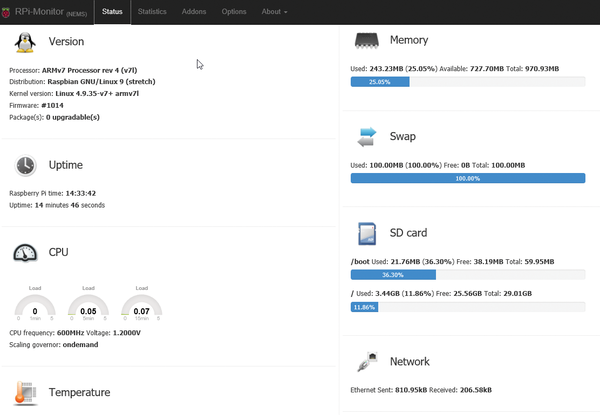Click the Uptime heading

pyautogui.click(x=66, y=165)
